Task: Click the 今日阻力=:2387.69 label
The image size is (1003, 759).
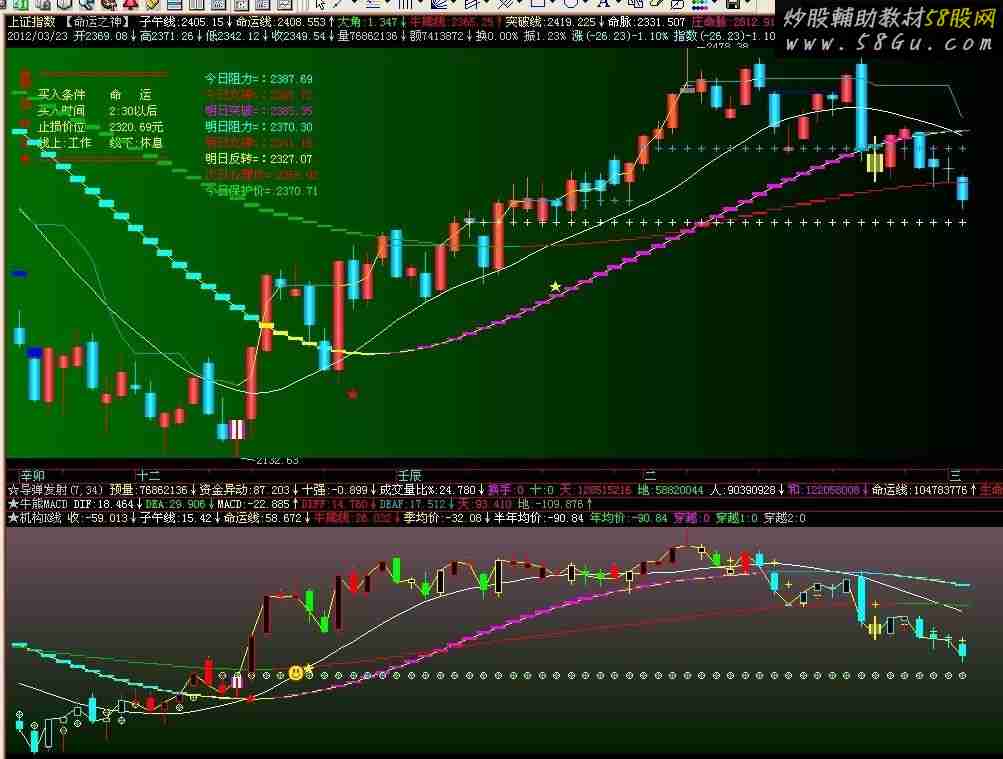Action: pyautogui.click(x=259, y=79)
